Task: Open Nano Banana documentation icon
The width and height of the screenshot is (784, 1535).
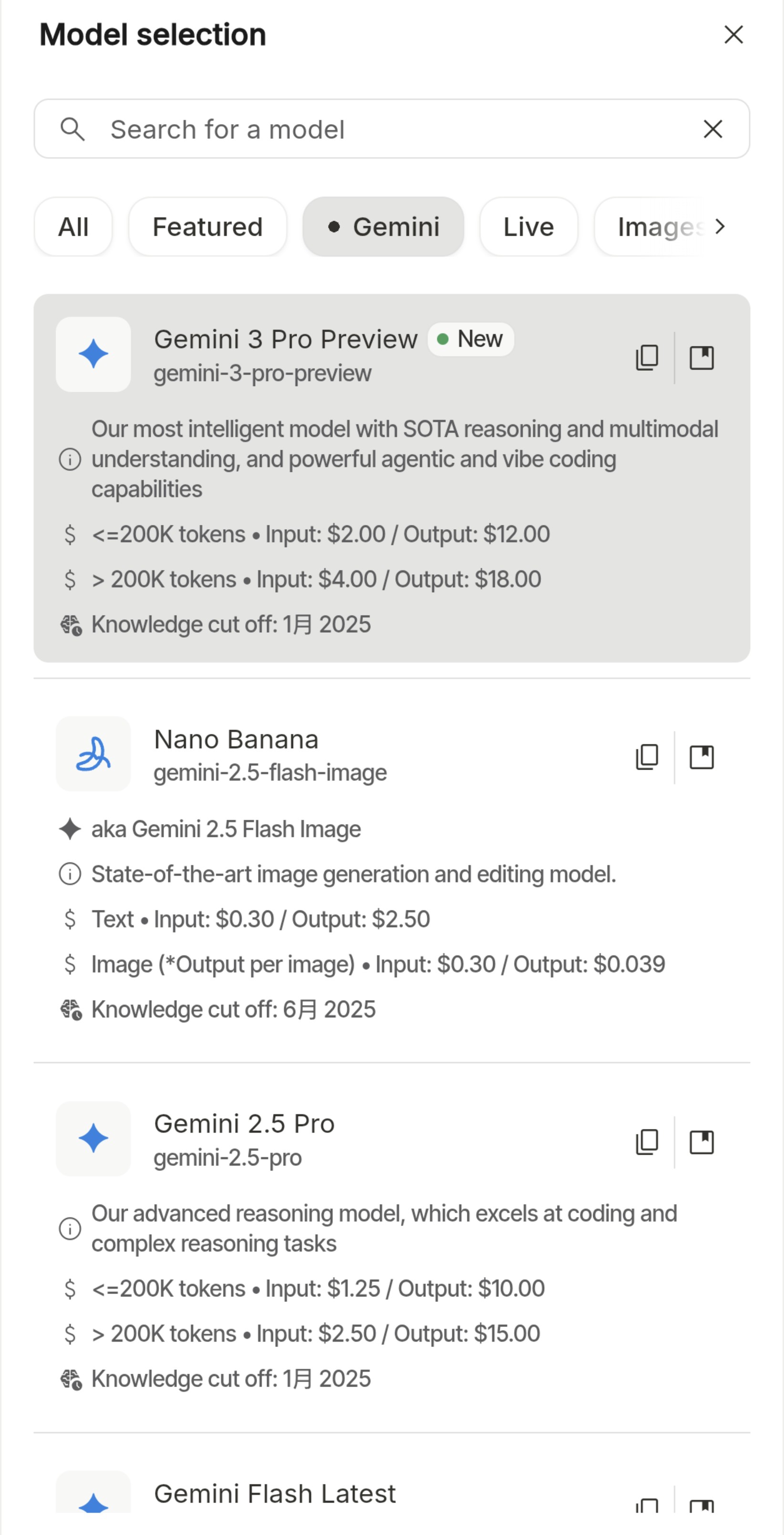Action: [701, 757]
